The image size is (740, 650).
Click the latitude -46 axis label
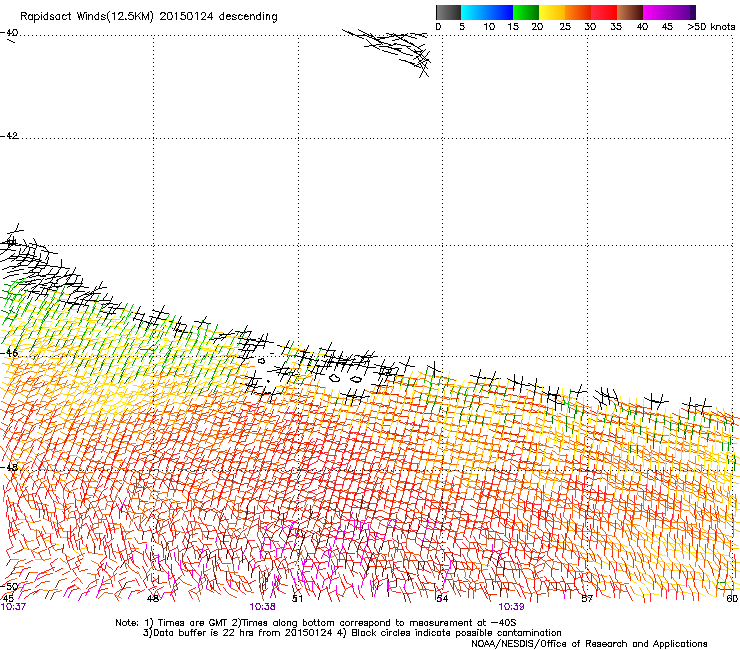pos(9,353)
